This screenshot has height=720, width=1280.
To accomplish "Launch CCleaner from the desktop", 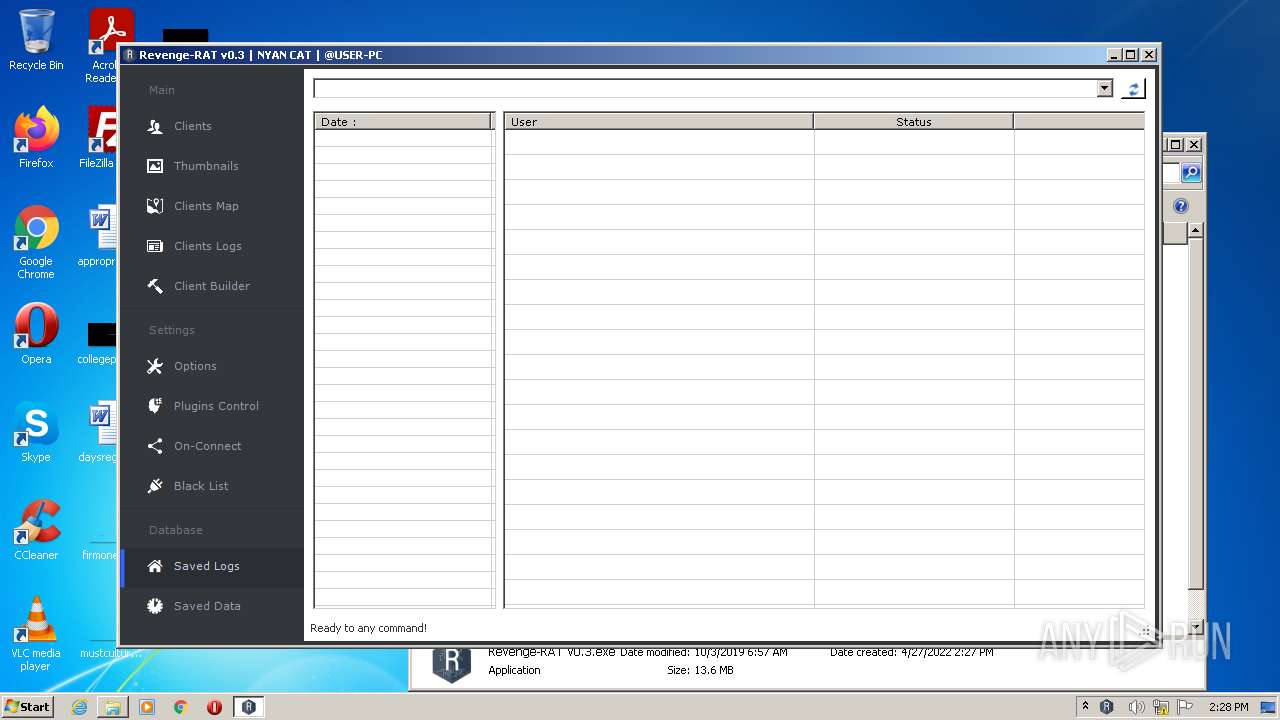I will (x=36, y=530).
